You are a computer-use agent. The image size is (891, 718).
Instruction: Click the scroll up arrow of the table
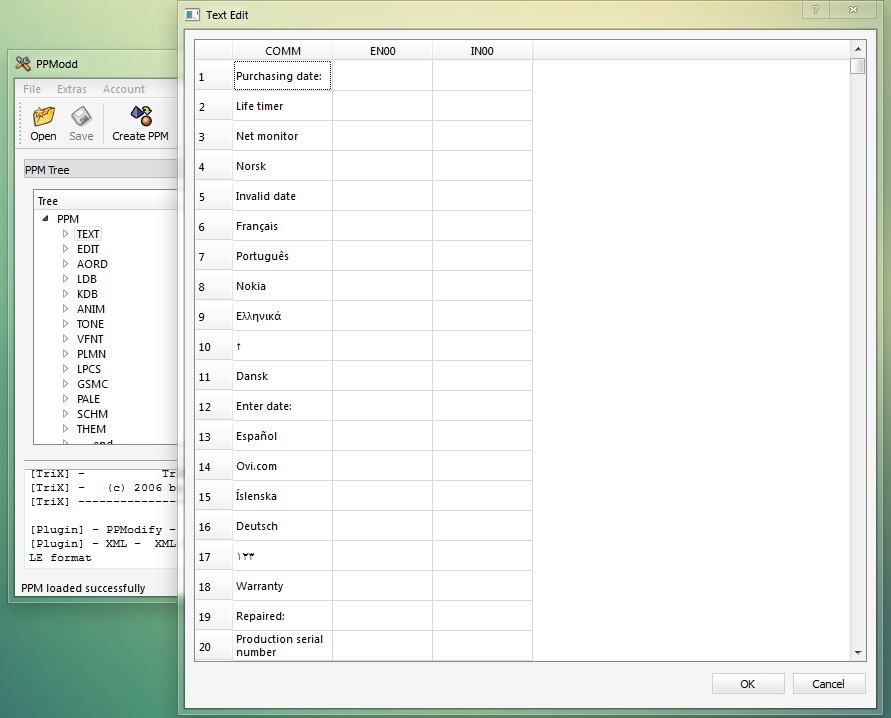pos(857,49)
